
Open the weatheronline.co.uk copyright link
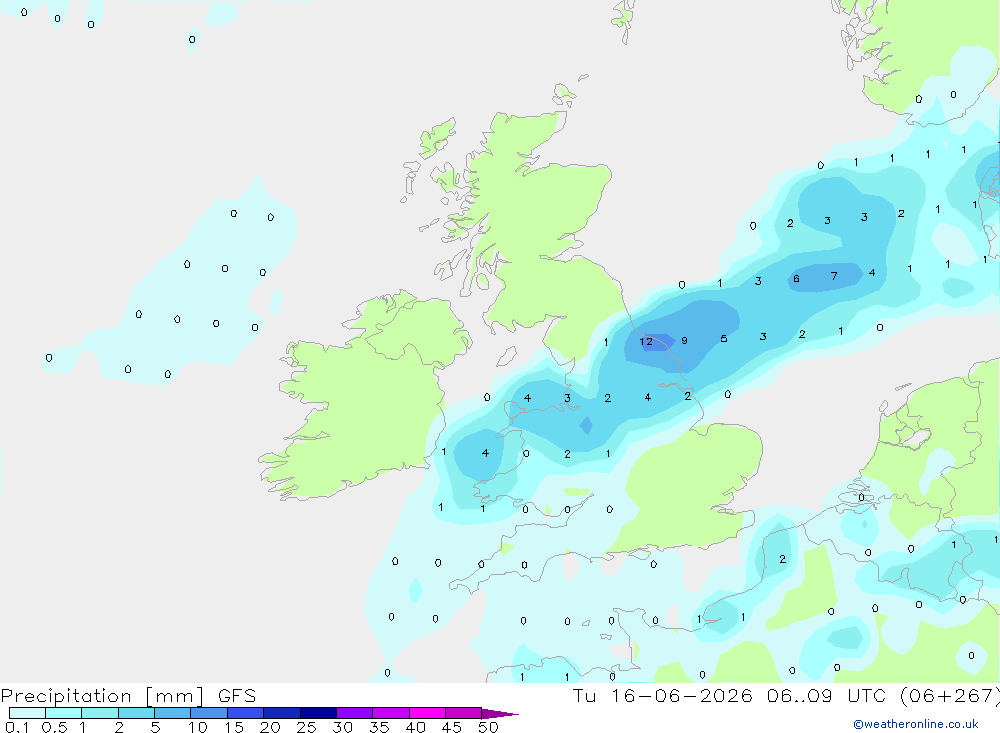[x=916, y=724]
